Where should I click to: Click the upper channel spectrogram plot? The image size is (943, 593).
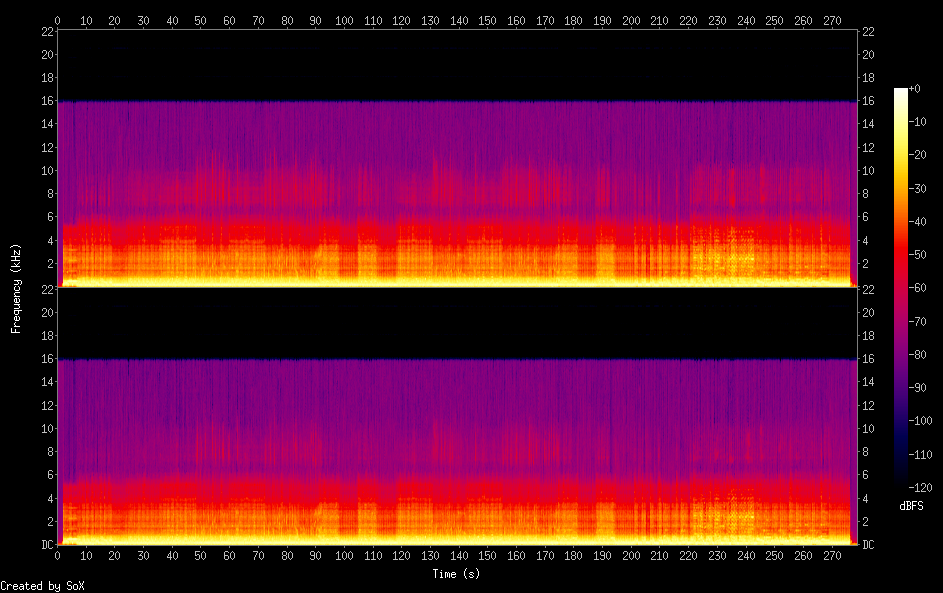coord(457,158)
